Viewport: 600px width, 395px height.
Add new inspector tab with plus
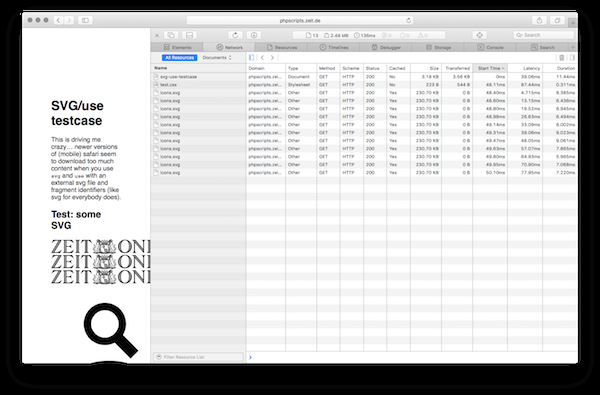click(573, 47)
